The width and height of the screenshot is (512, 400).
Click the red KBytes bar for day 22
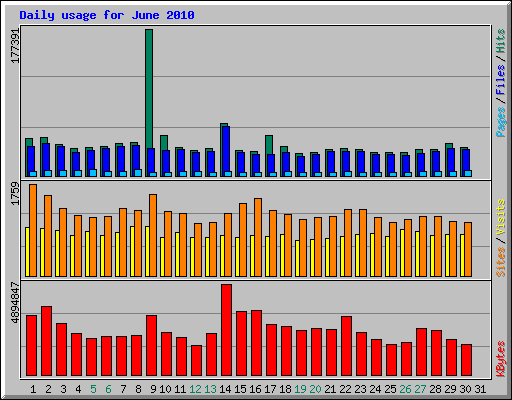(x=346, y=346)
